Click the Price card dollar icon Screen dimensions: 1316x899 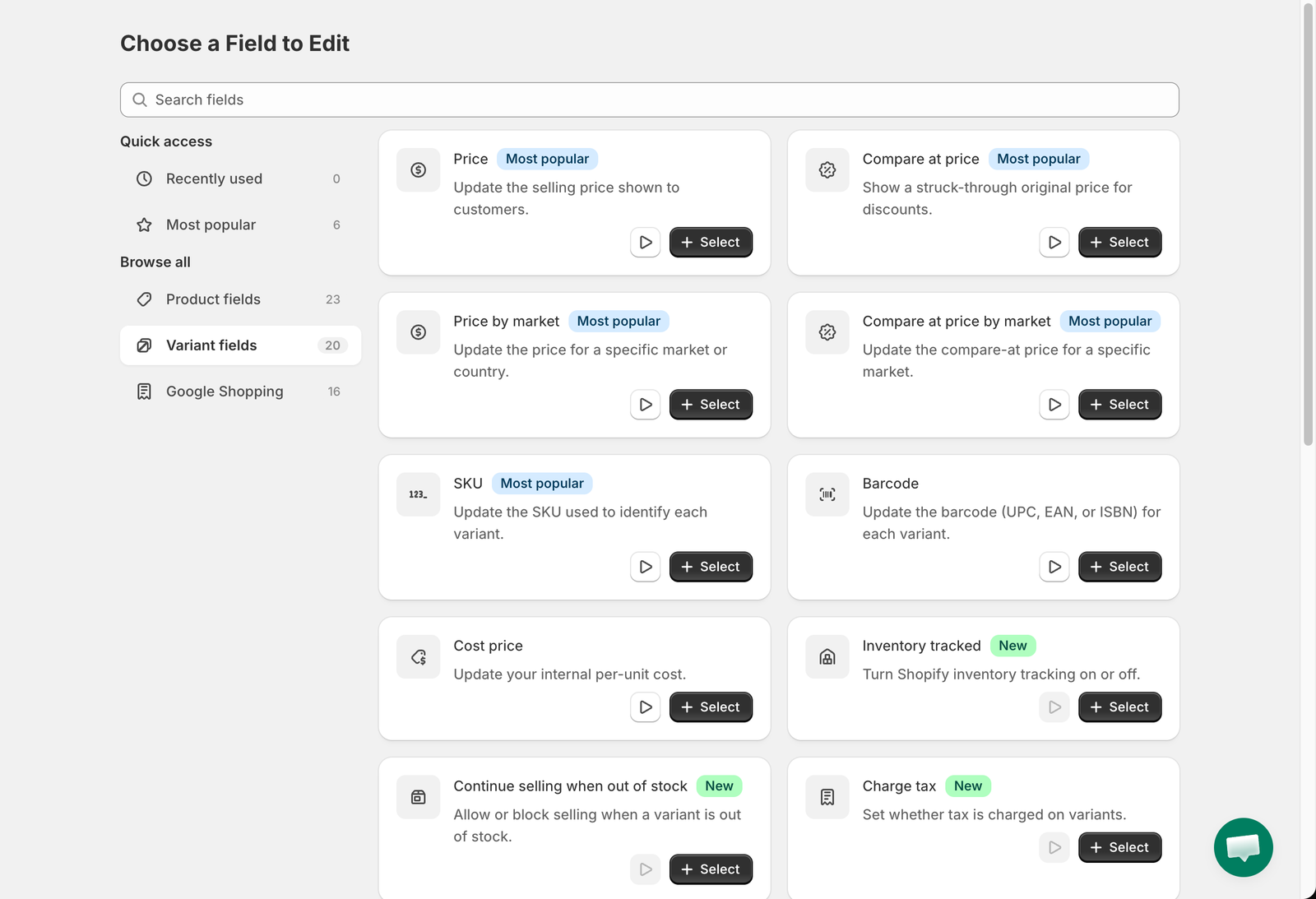point(419,170)
